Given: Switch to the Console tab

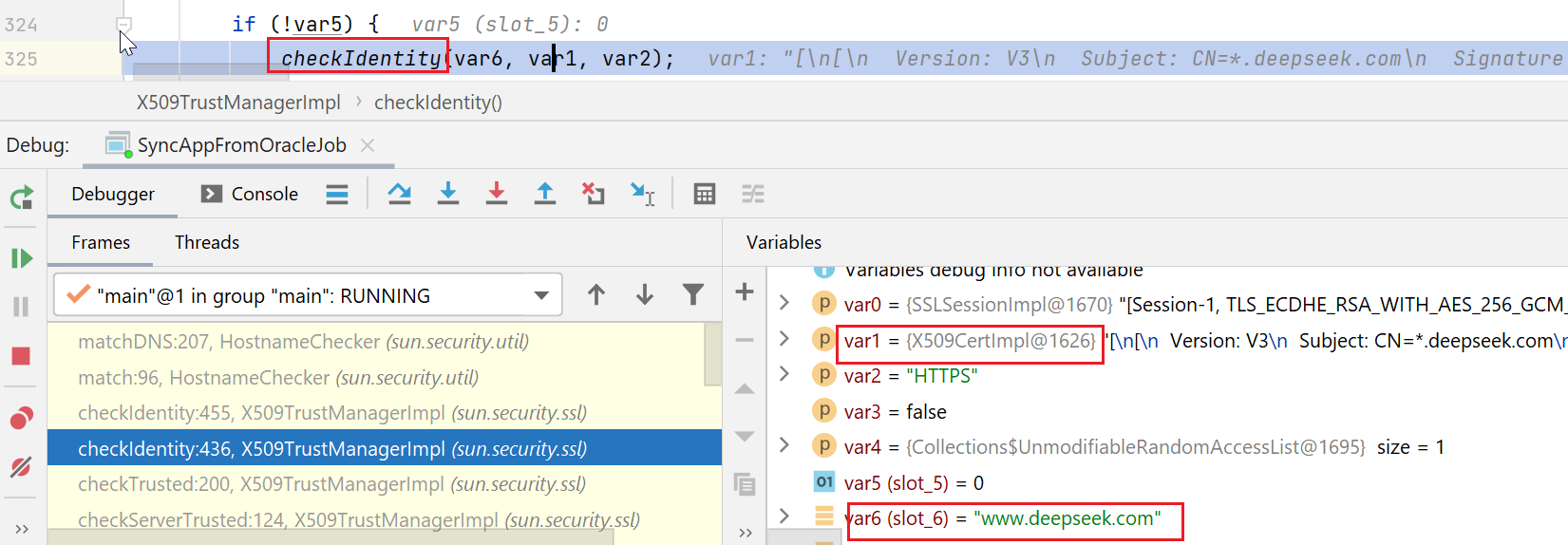Looking at the screenshot, I should 250,194.
